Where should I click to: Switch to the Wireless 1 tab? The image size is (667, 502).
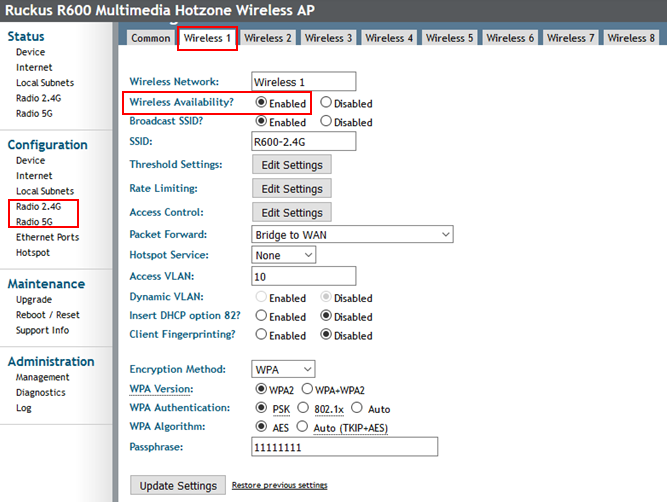(207, 38)
